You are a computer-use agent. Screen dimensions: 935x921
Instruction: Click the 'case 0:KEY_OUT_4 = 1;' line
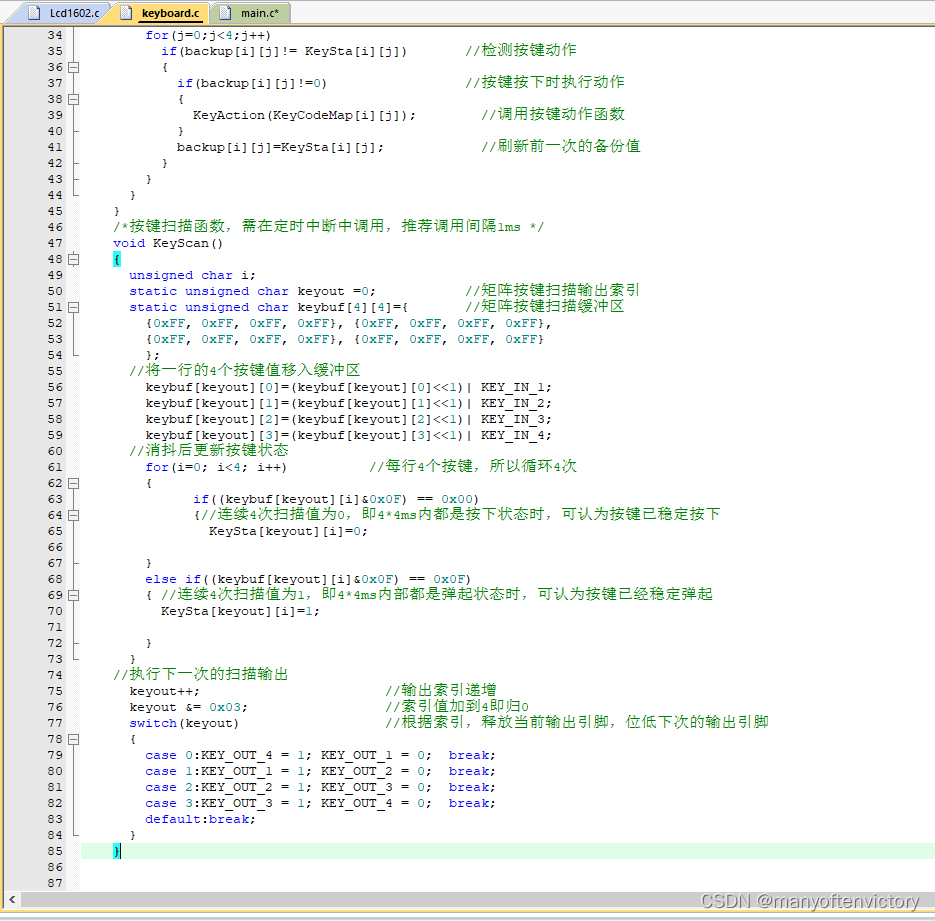coord(320,755)
